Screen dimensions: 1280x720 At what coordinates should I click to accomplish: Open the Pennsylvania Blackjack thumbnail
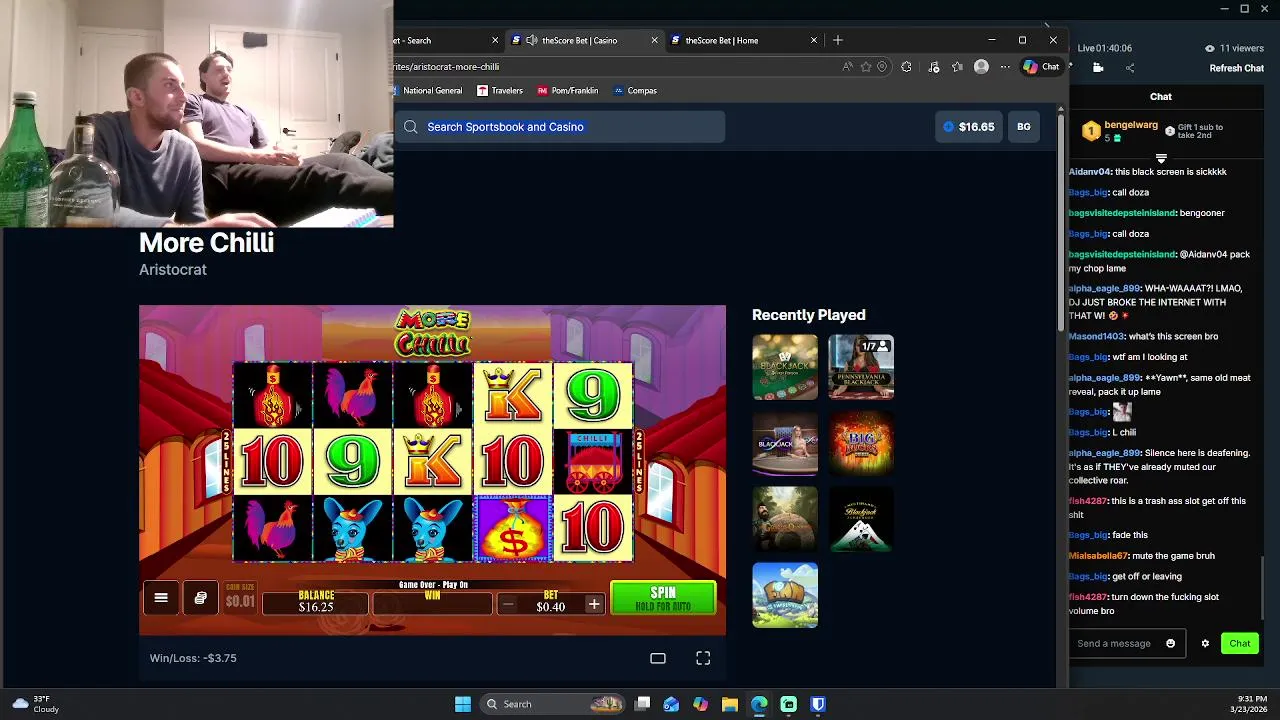tap(861, 367)
